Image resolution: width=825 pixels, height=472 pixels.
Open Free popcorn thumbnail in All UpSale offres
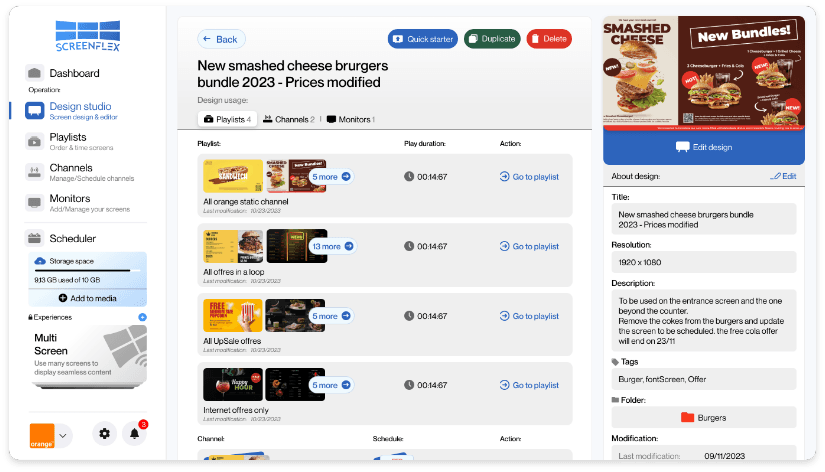point(233,316)
